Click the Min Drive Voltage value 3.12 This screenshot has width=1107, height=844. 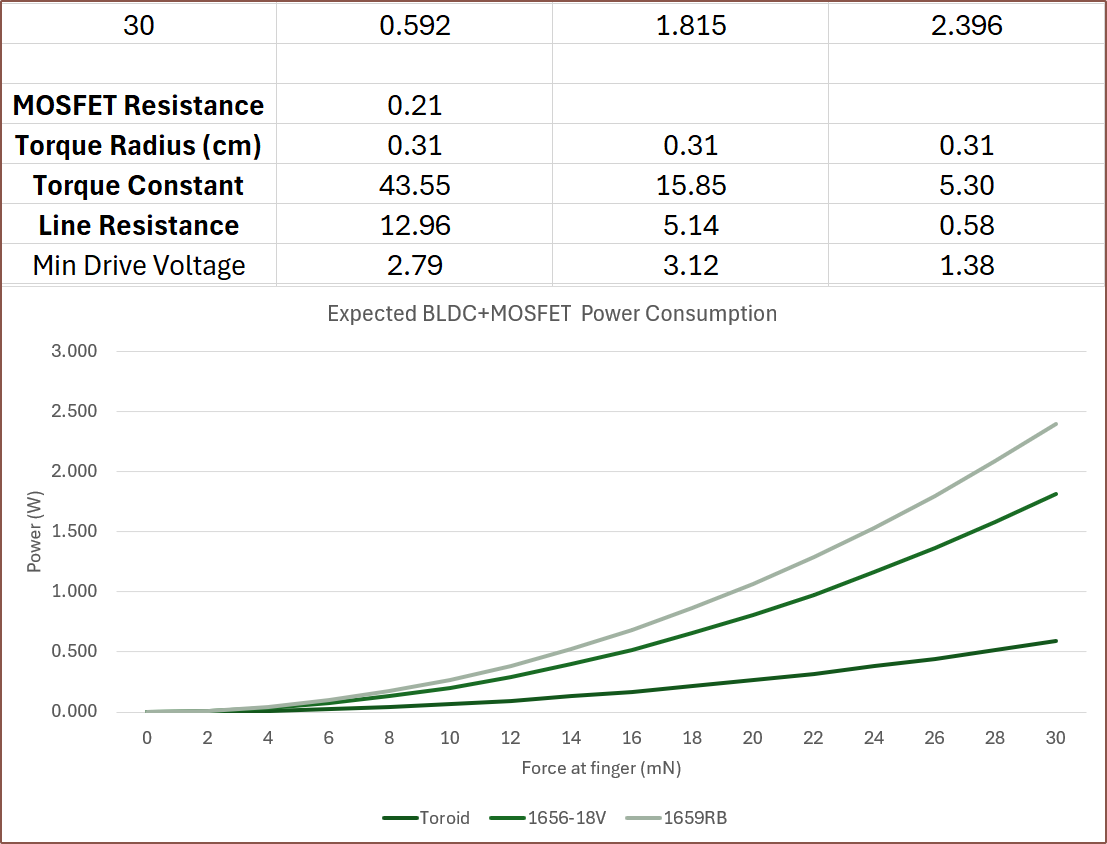tap(690, 266)
